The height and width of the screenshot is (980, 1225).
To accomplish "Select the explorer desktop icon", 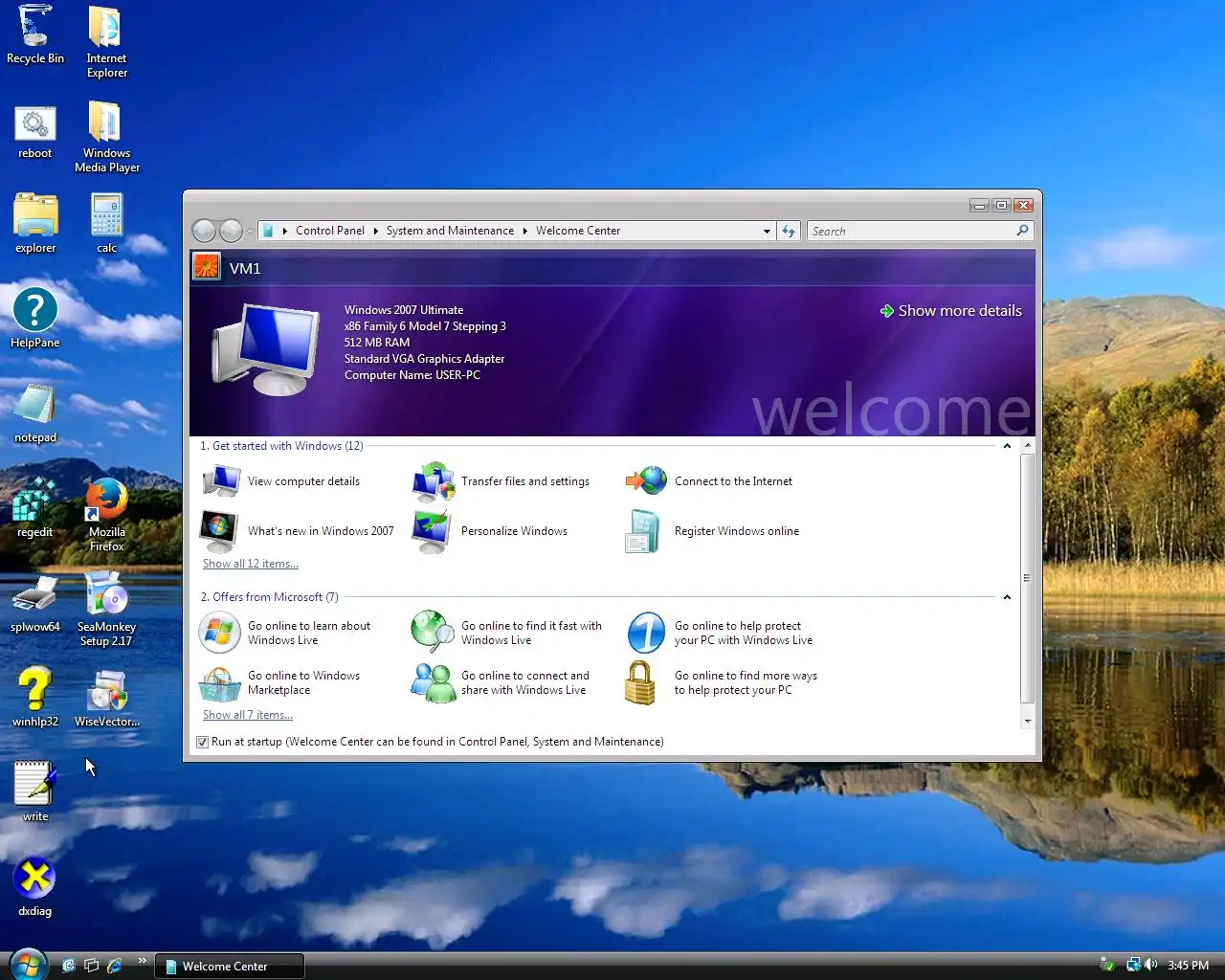I will [x=35, y=224].
